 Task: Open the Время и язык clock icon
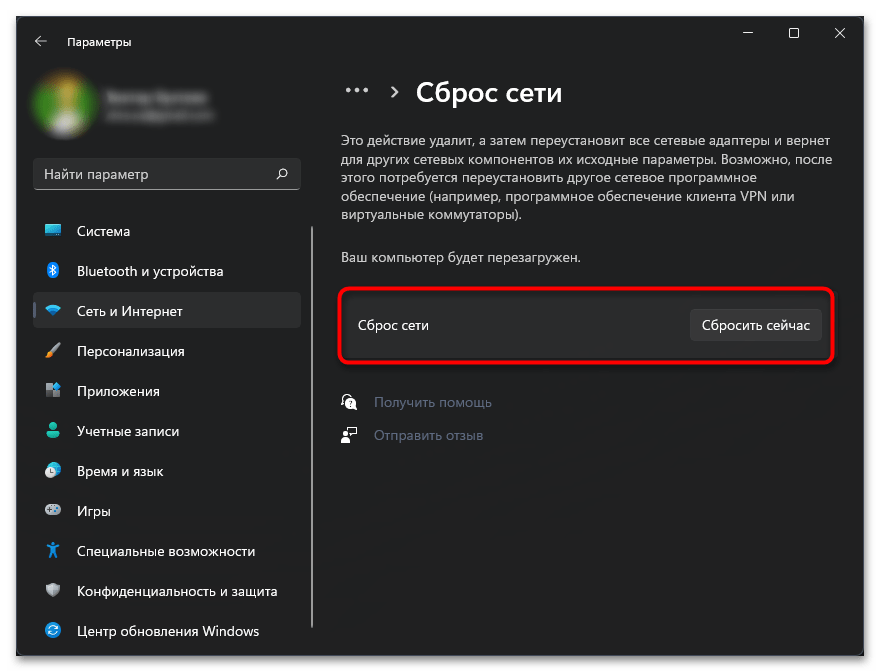(x=53, y=470)
